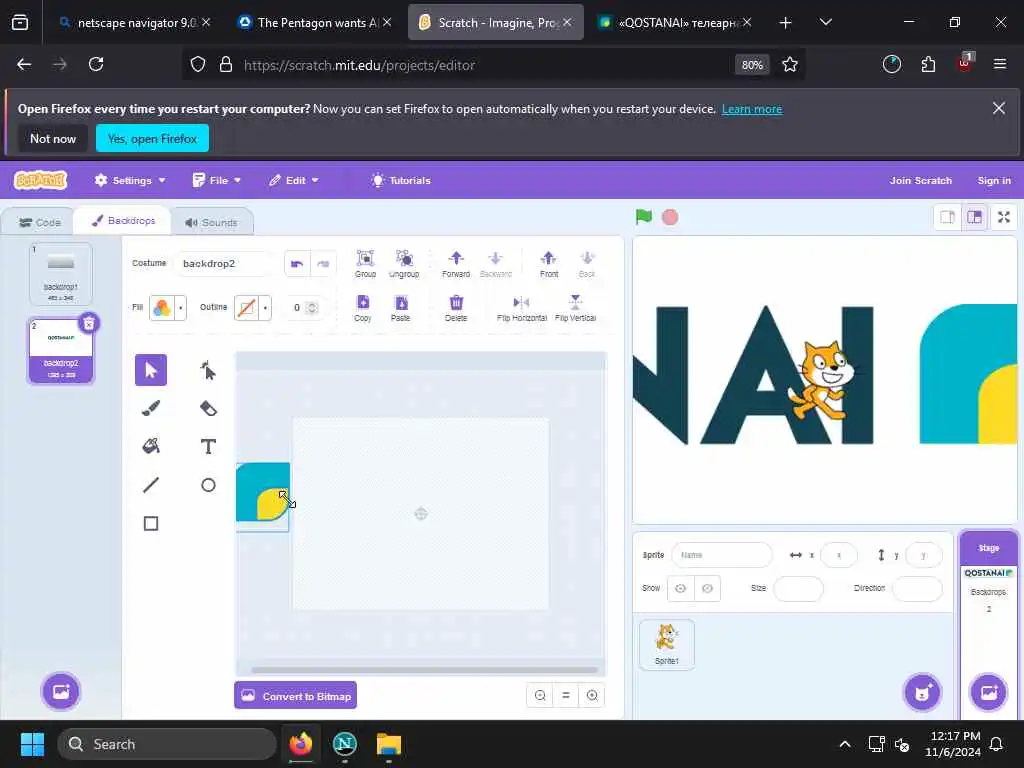Viewport: 1024px width, 768px height.
Task: Switch to small stage layout
Action: coord(947,217)
